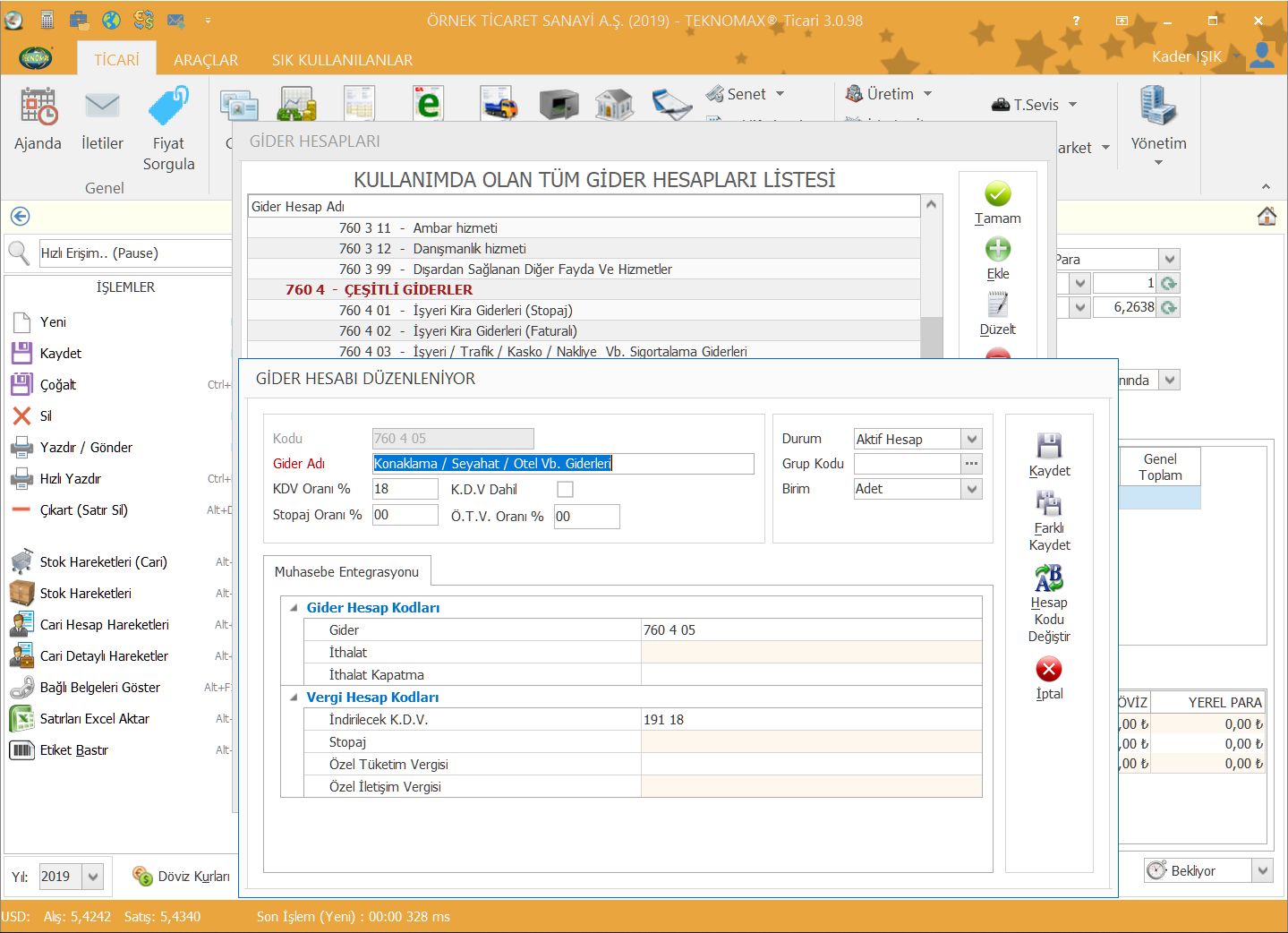This screenshot has width=1288, height=933.
Task: Expand the Birim dropdown showing Adet
Action: coord(972,489)
